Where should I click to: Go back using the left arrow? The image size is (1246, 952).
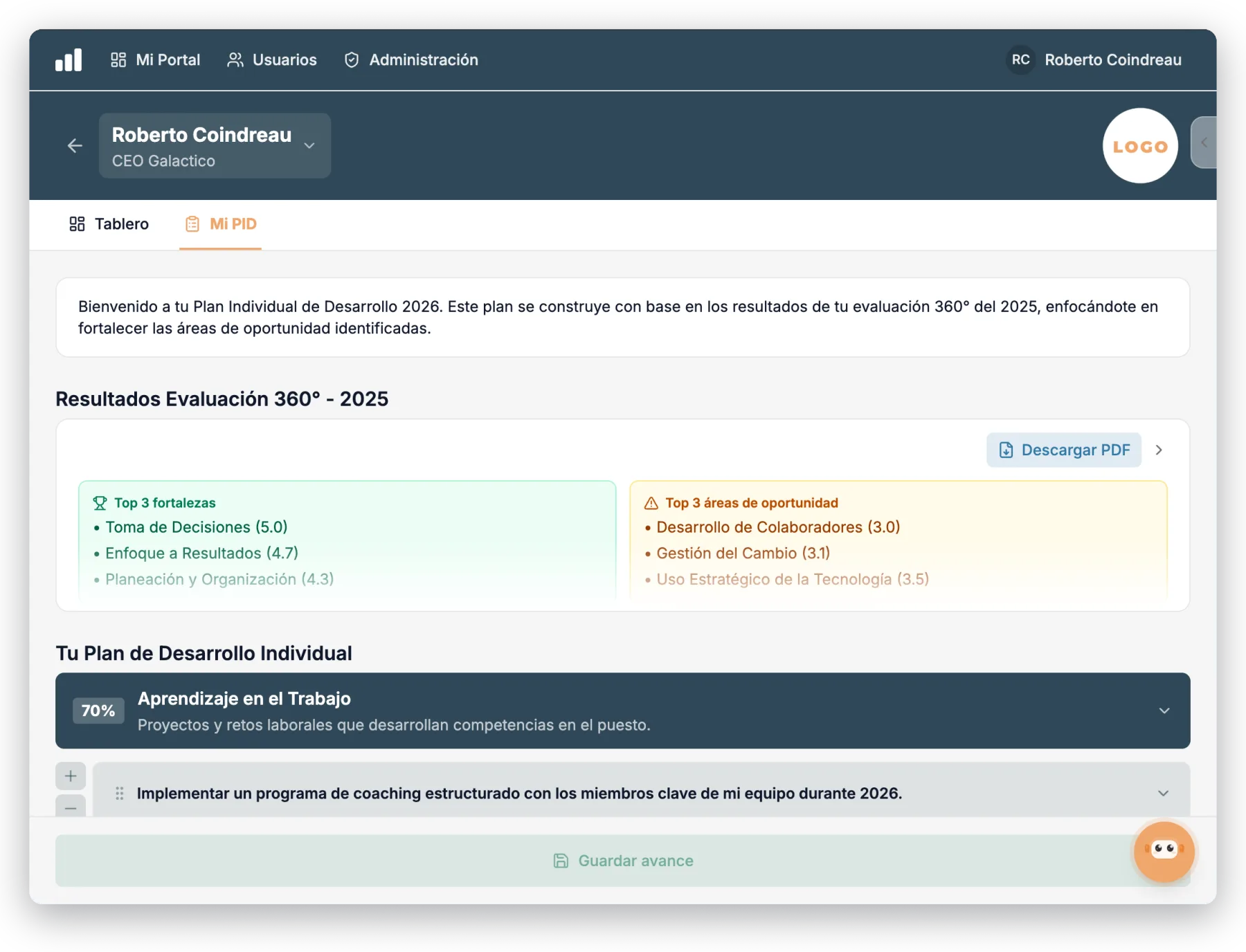75,145
